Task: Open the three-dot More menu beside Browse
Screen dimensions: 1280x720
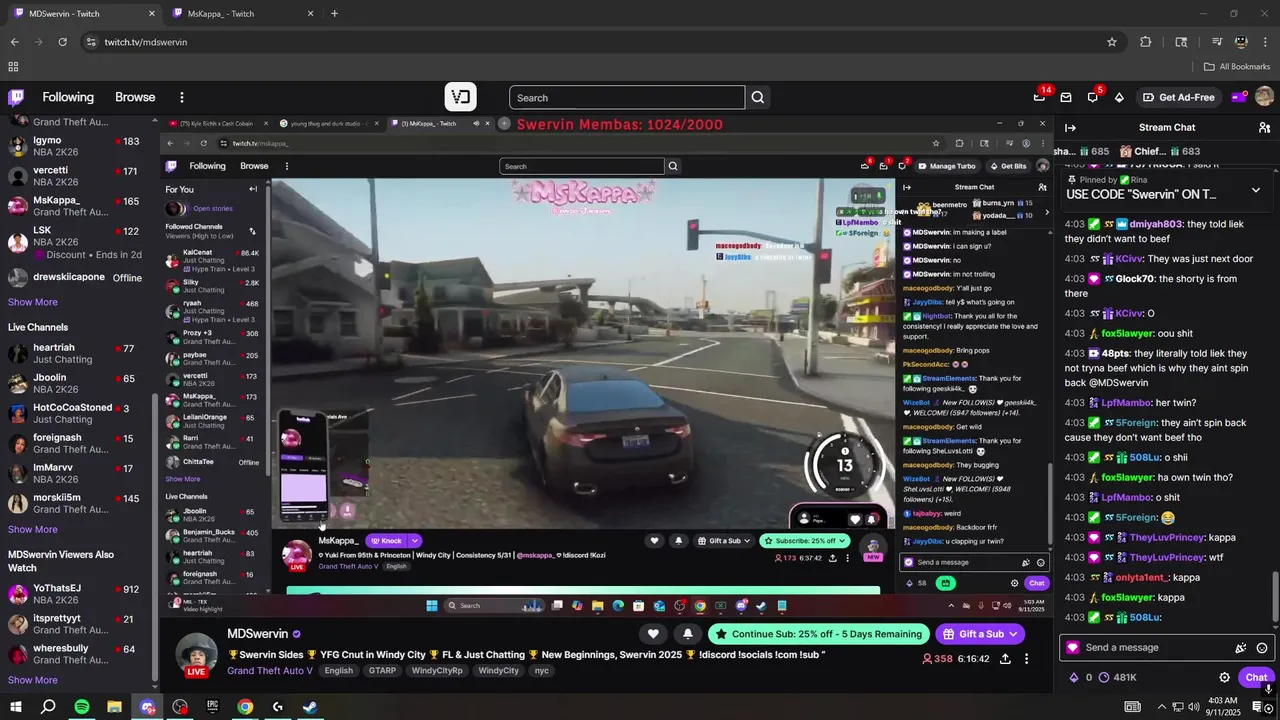Action: [182, 97]
